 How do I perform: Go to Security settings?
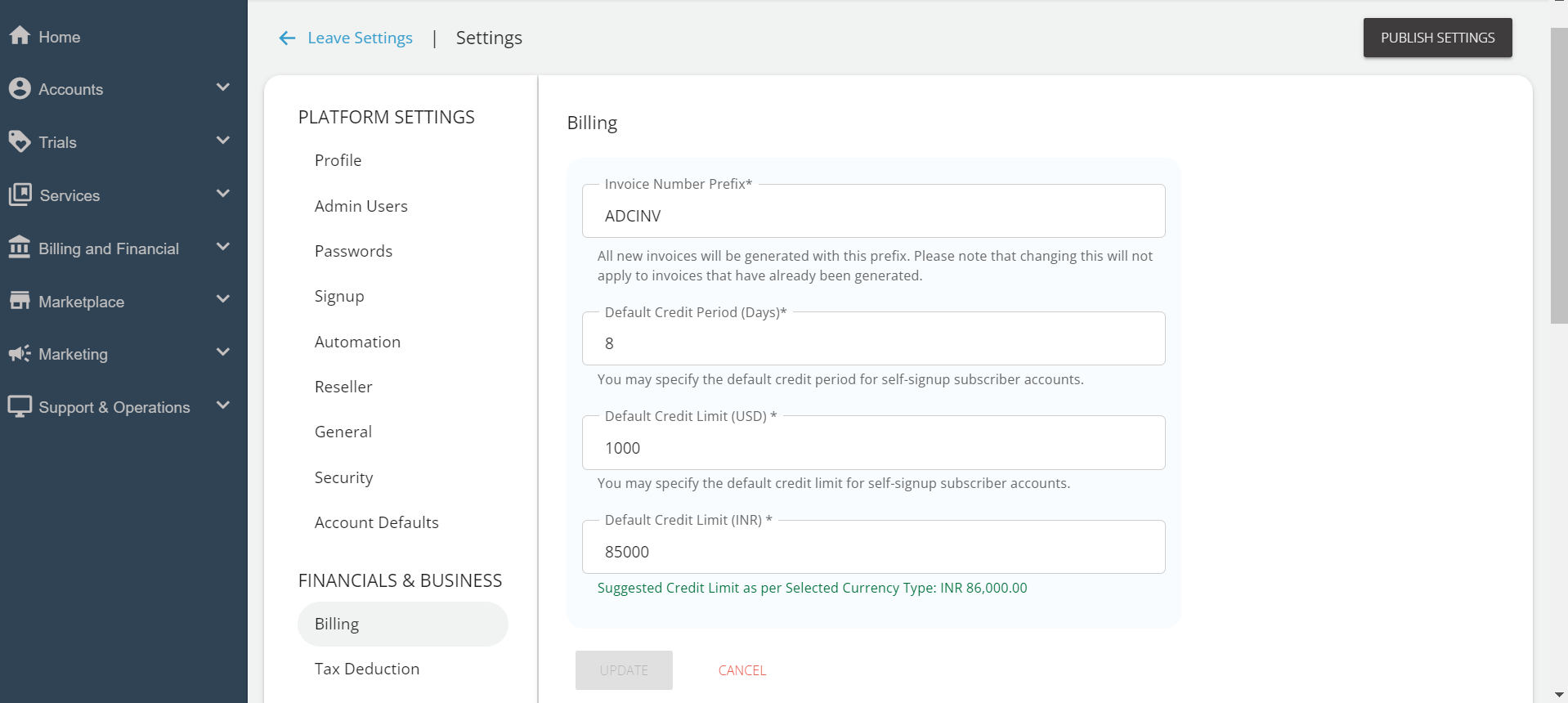tap(343, 477)
